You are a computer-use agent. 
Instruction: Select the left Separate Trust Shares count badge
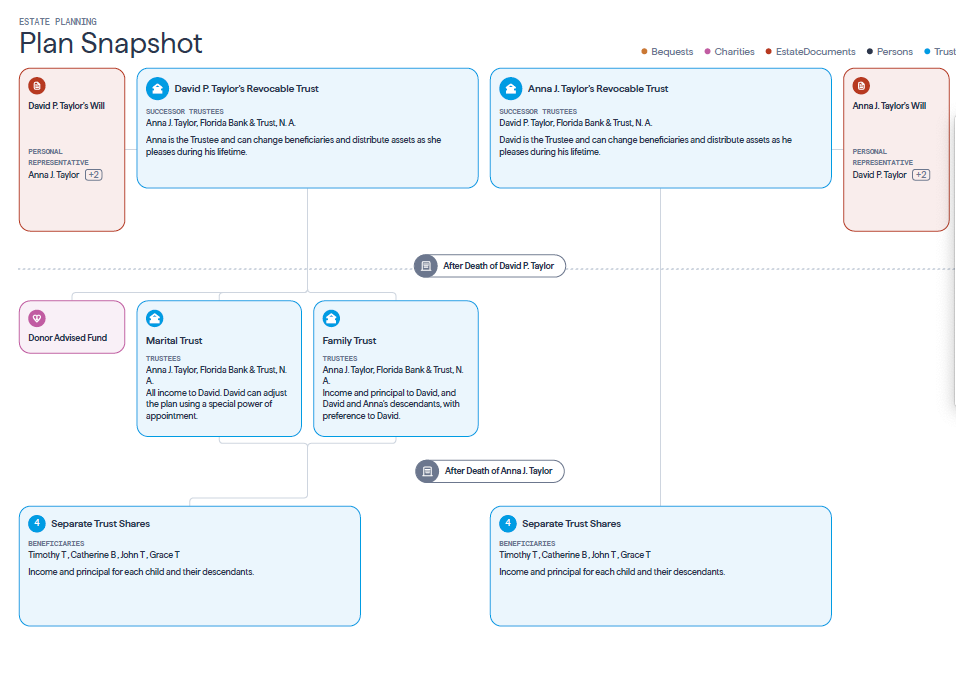pyautogui.click(x=37, y=523)
